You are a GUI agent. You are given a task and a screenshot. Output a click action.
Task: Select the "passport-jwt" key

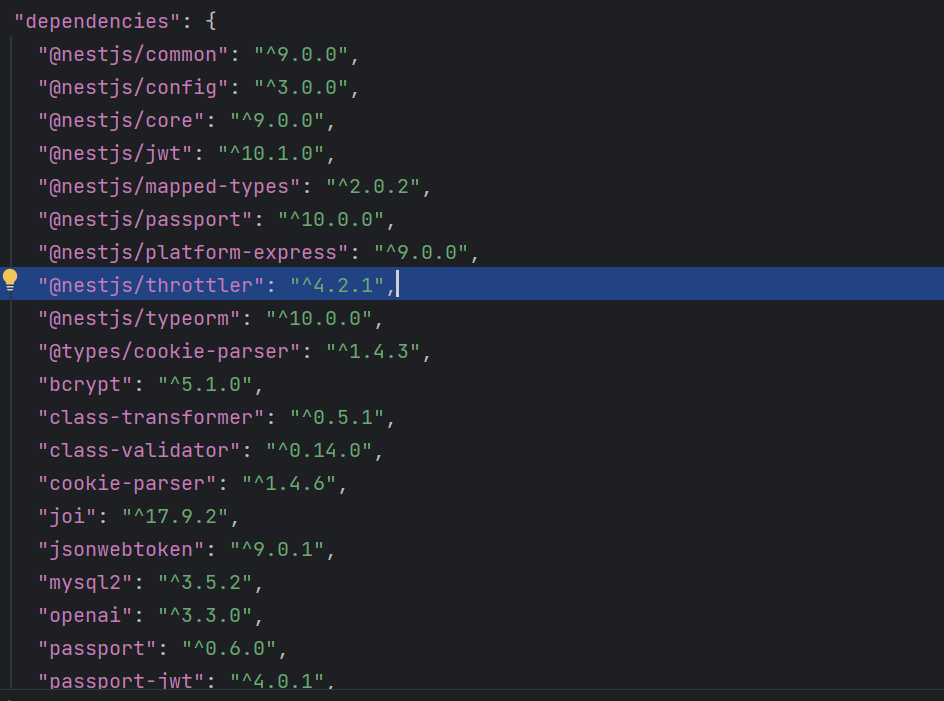click(x=121, y=681)
